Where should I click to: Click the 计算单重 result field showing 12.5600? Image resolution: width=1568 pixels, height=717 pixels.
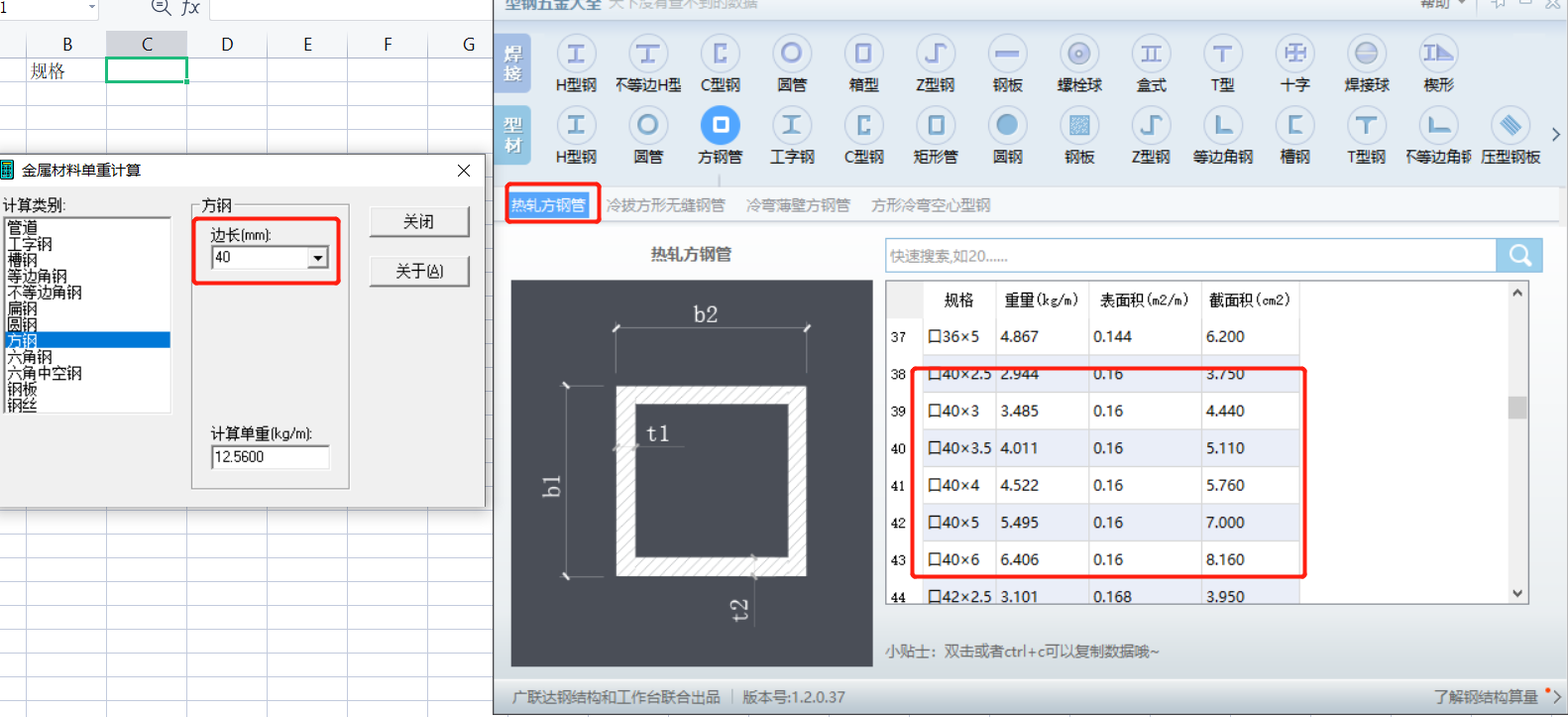270,457
